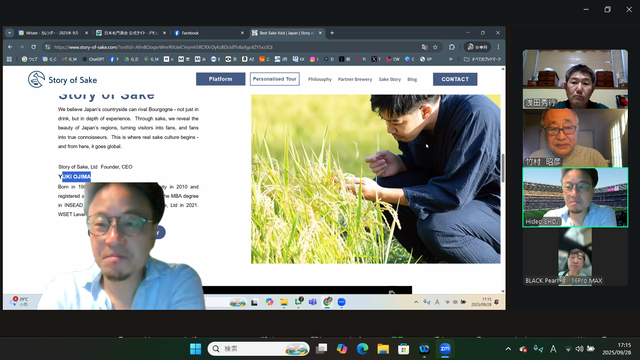This screenshot has height=360, width=640.
Task: Open the apps grid in bookmarks bar
Action: (x=9, y=59)
